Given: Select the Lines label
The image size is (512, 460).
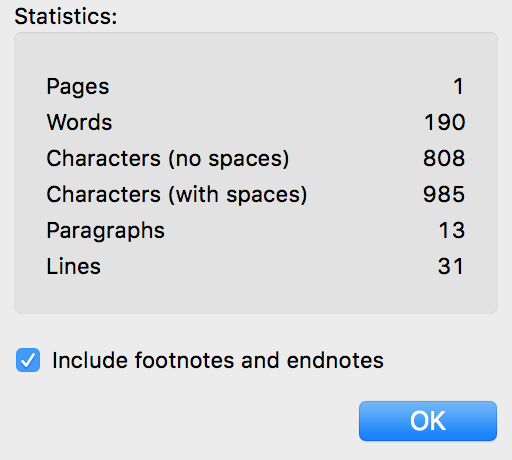Looking at the screenshot, I should click(x=73, y=266).
